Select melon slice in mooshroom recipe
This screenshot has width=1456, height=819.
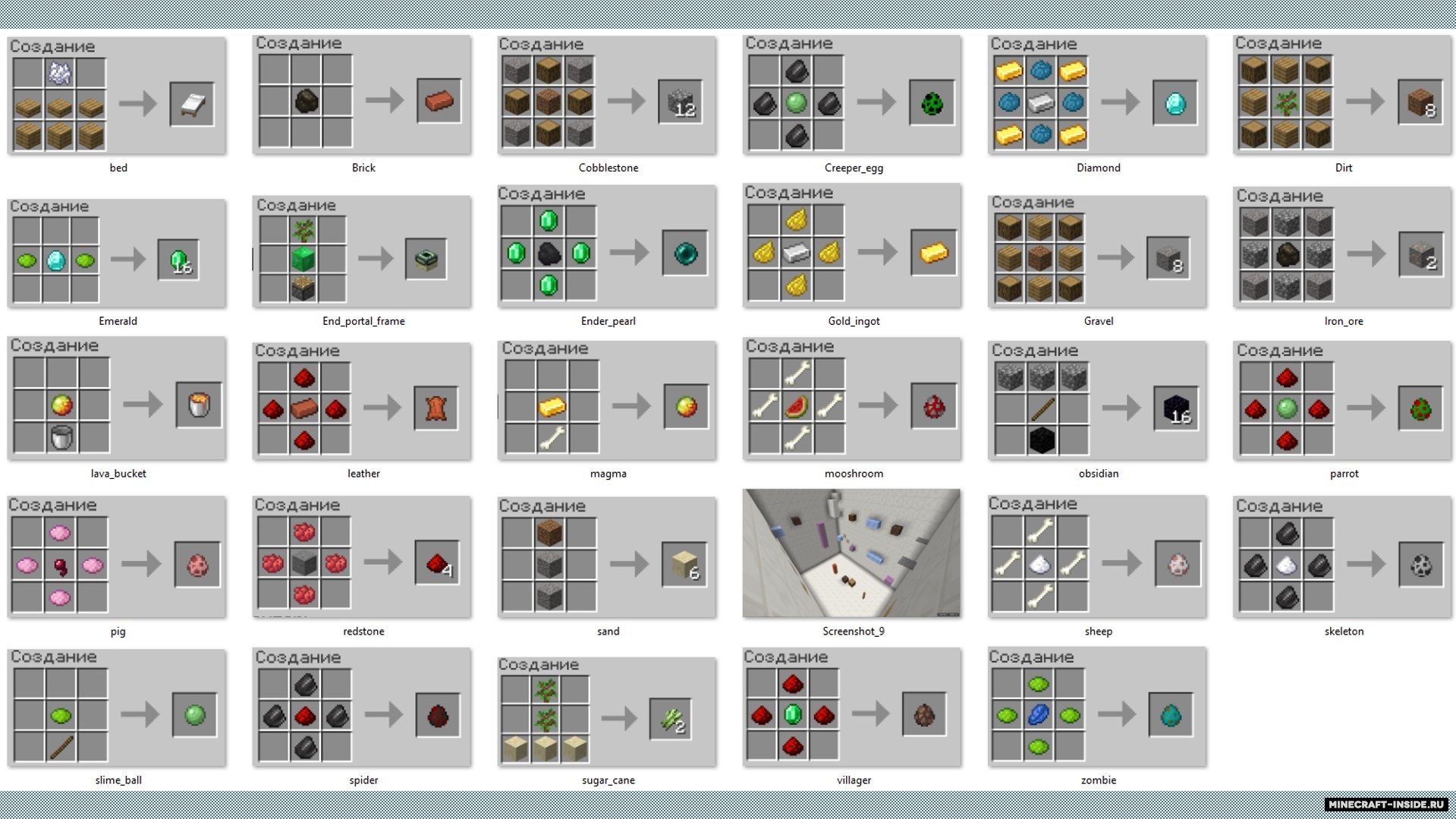[797, 406]
